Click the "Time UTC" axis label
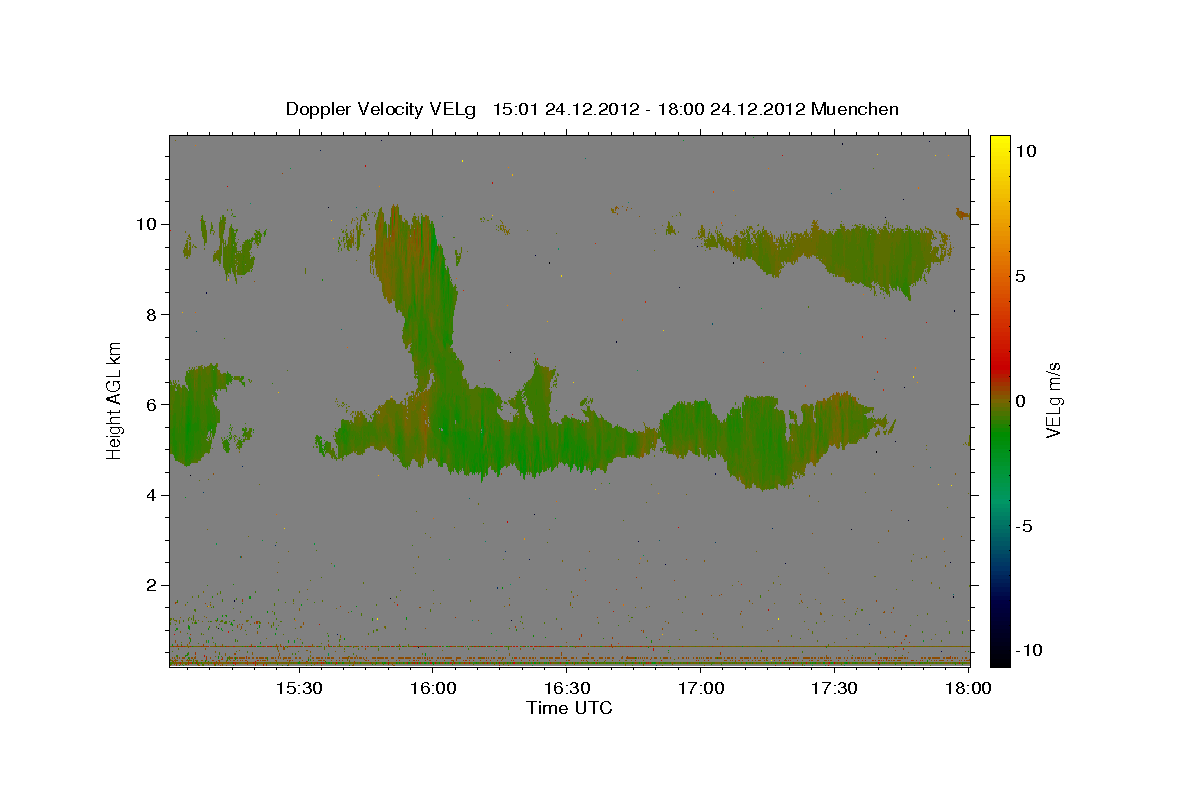Viewport: 1200px width, 800px height. tap(569, 708)
